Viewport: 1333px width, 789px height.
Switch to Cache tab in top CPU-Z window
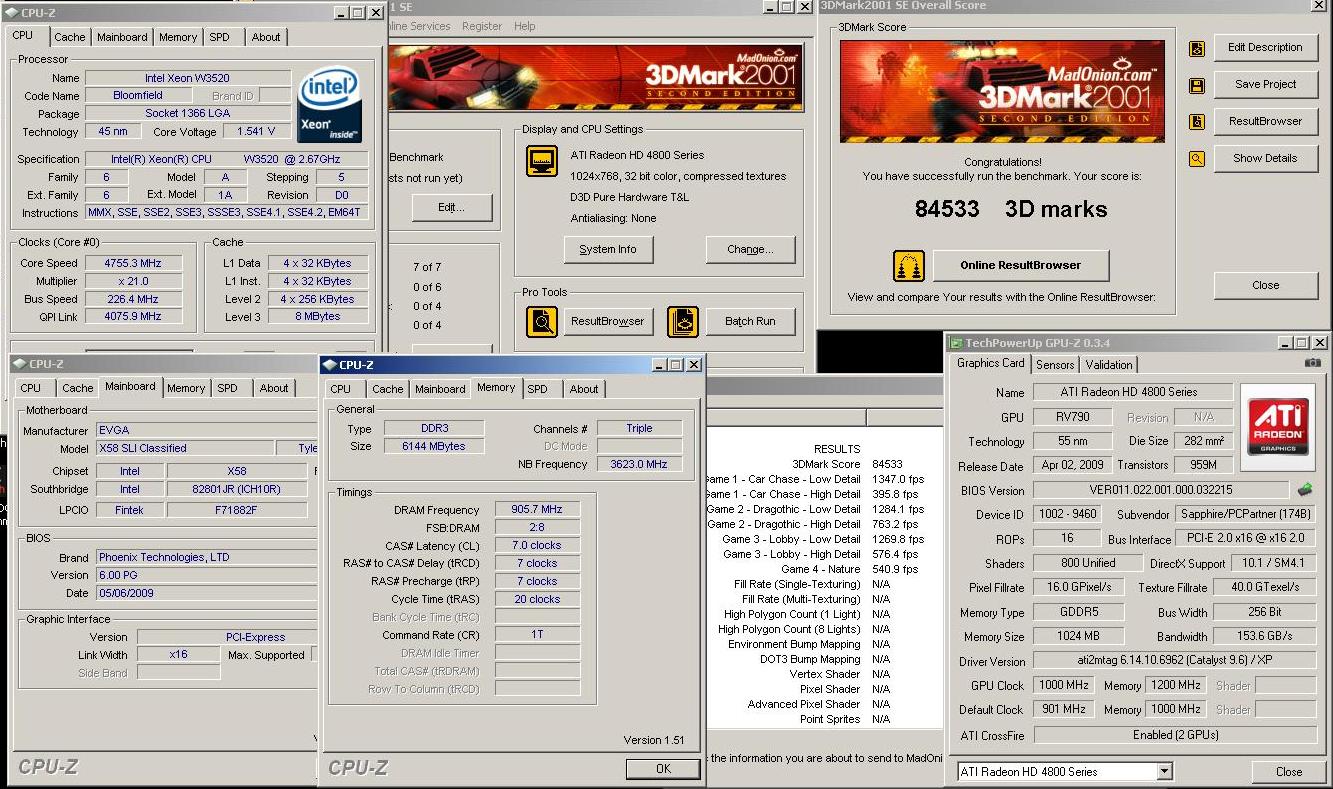click(x=69, y=37)
